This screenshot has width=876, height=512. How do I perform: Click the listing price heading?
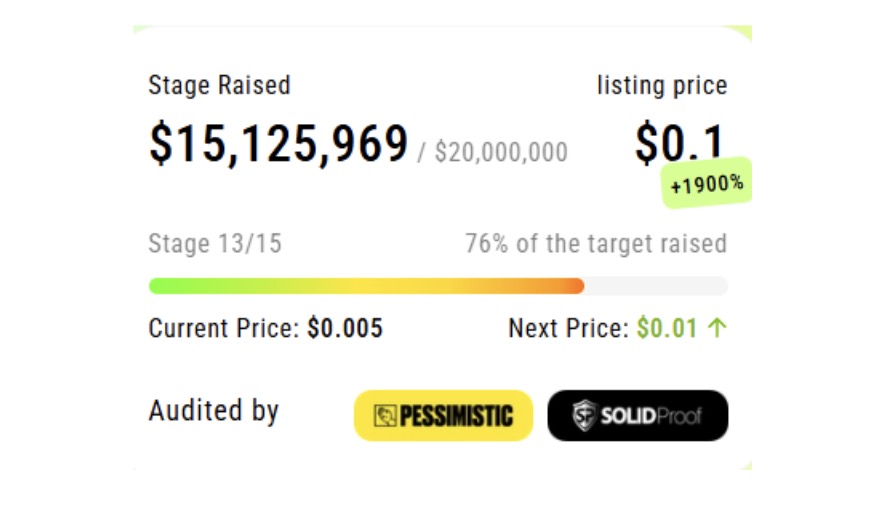pyautogui.click(x=662, y=86)
